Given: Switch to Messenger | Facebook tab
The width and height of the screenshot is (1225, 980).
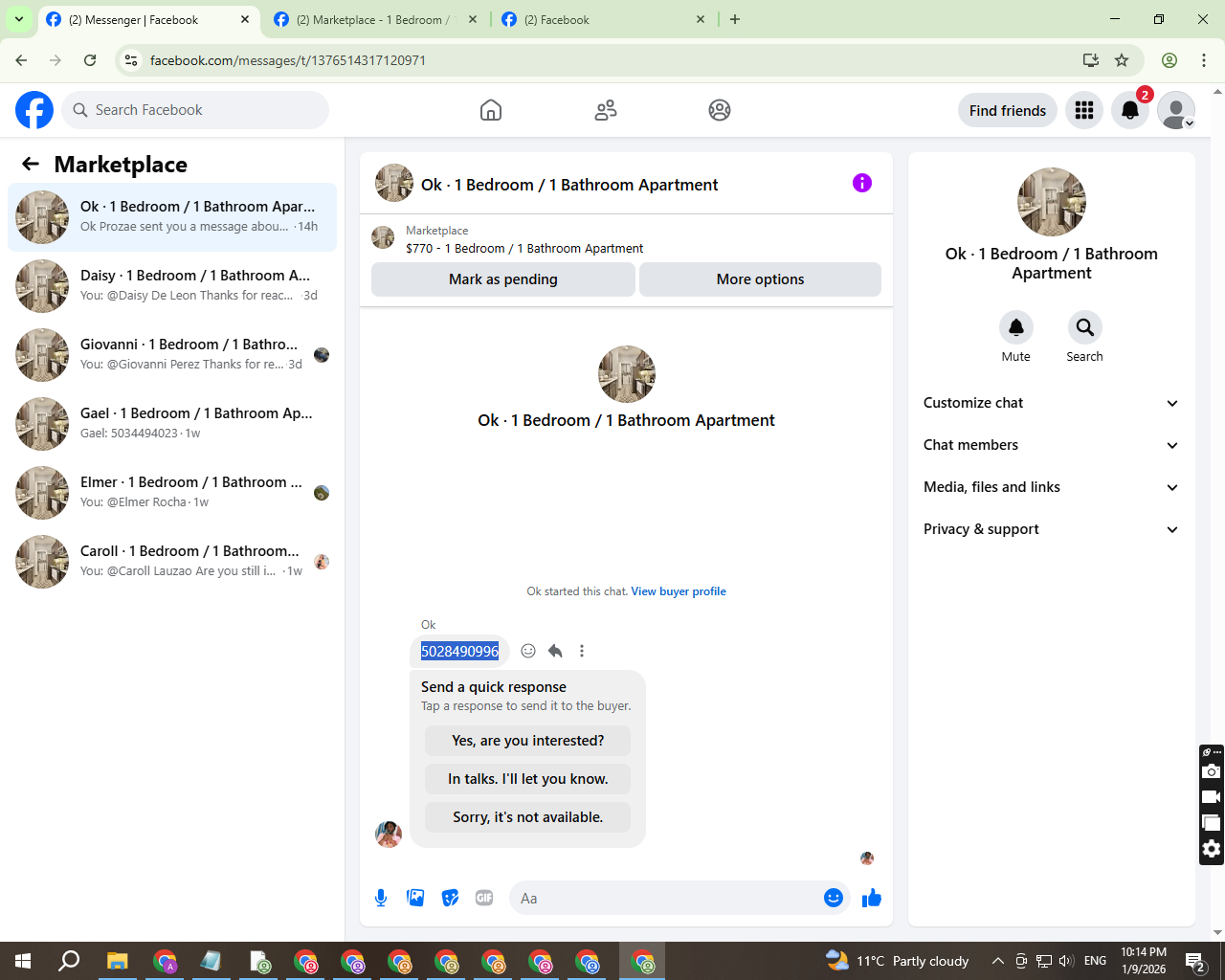Looking at the screenshot, I should pos(148,19).
